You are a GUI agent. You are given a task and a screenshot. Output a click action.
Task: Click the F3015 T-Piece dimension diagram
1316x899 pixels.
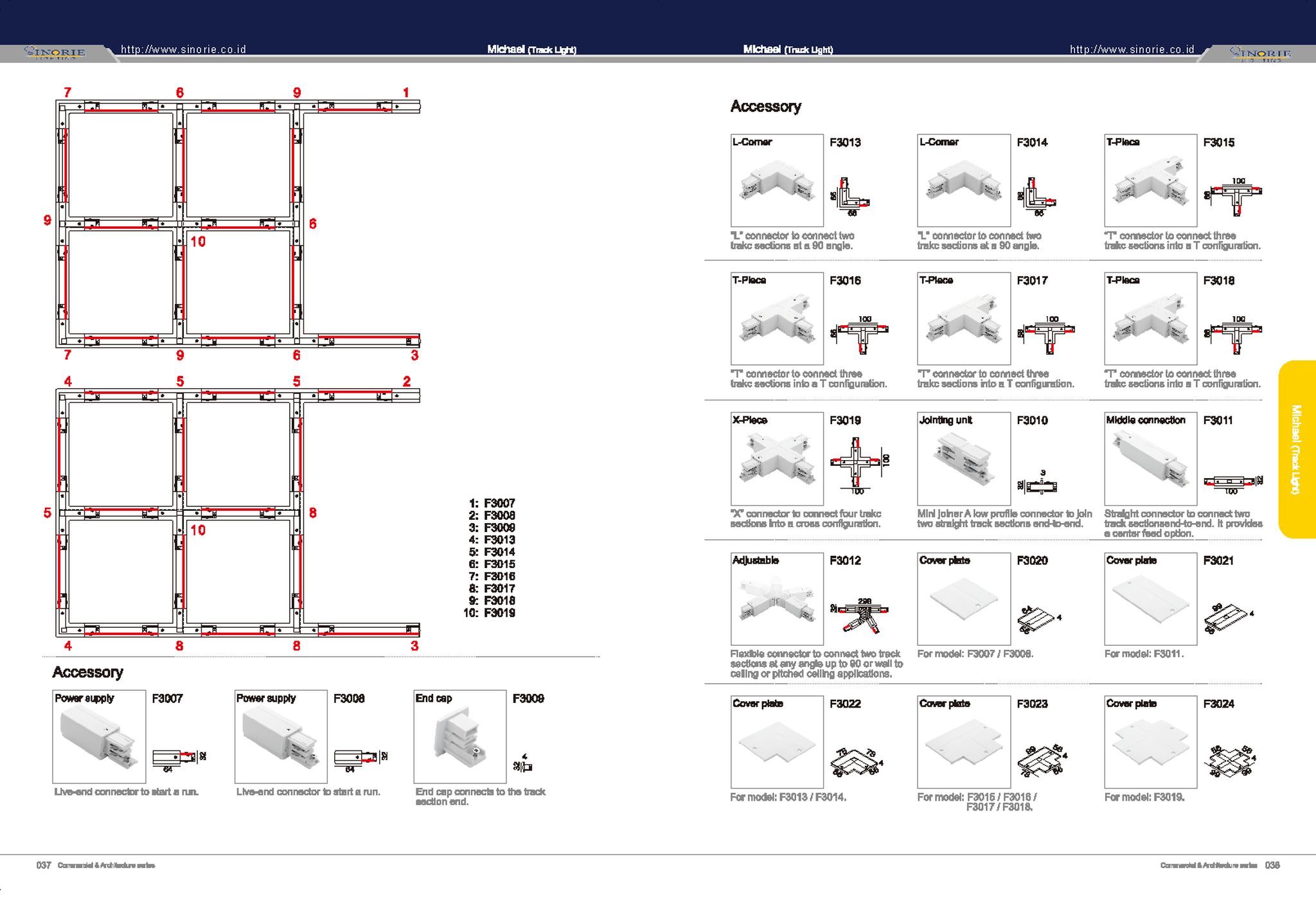pos(1234,195)
